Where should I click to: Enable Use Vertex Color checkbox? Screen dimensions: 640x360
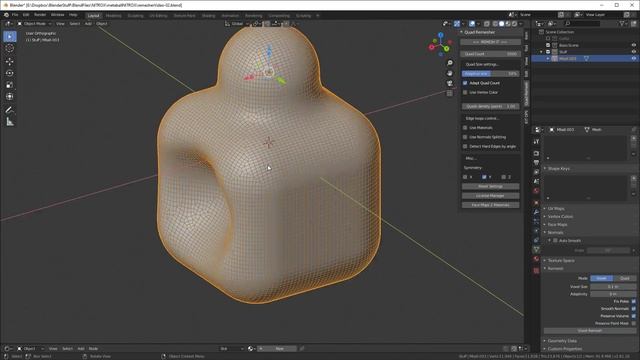pyautogui.click(x=465, y=92)
